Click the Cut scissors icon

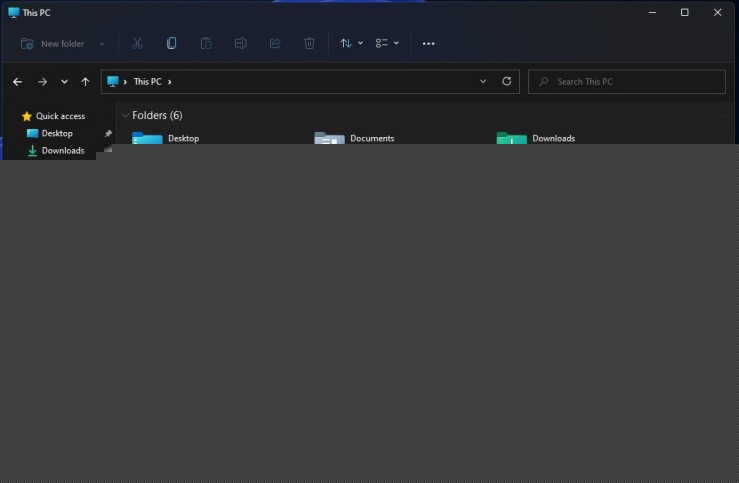point(137,44)
